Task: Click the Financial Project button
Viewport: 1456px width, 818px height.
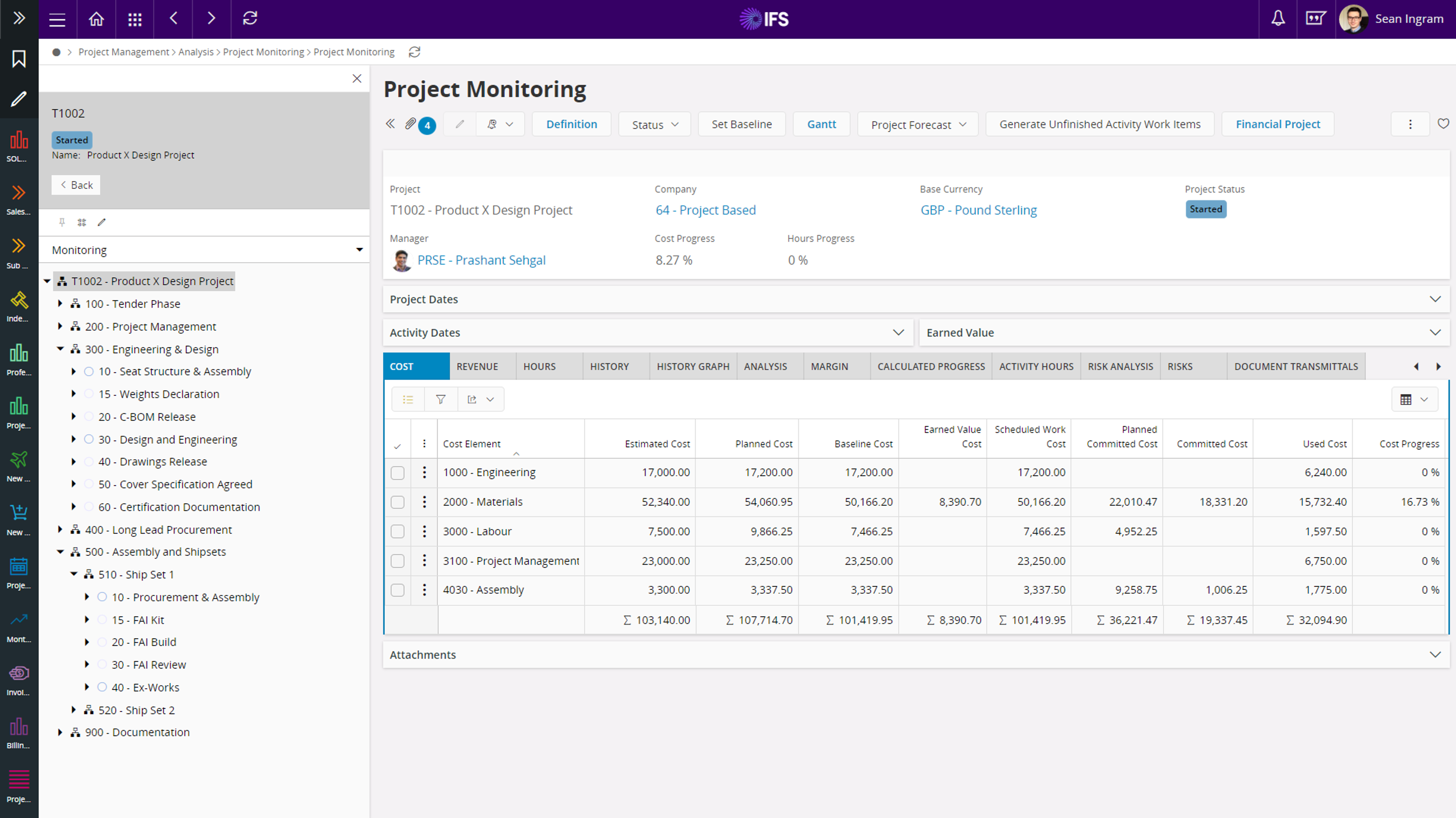Action: click(x=1277, y=124)
